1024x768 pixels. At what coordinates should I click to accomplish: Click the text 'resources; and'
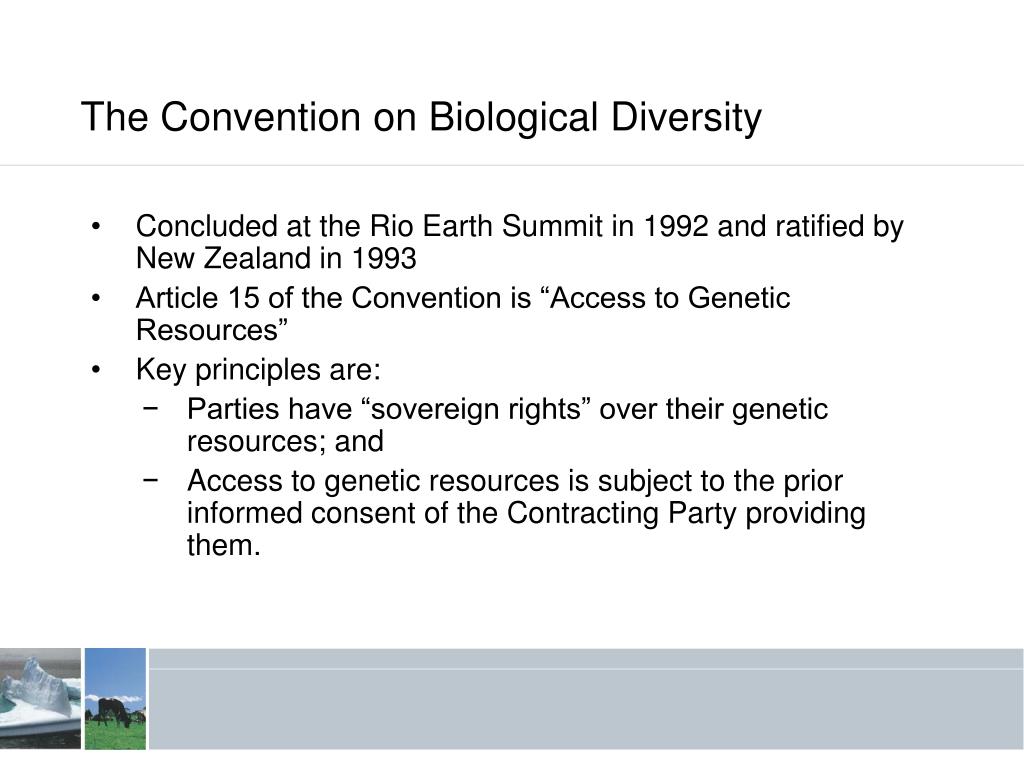pos(285,441)
